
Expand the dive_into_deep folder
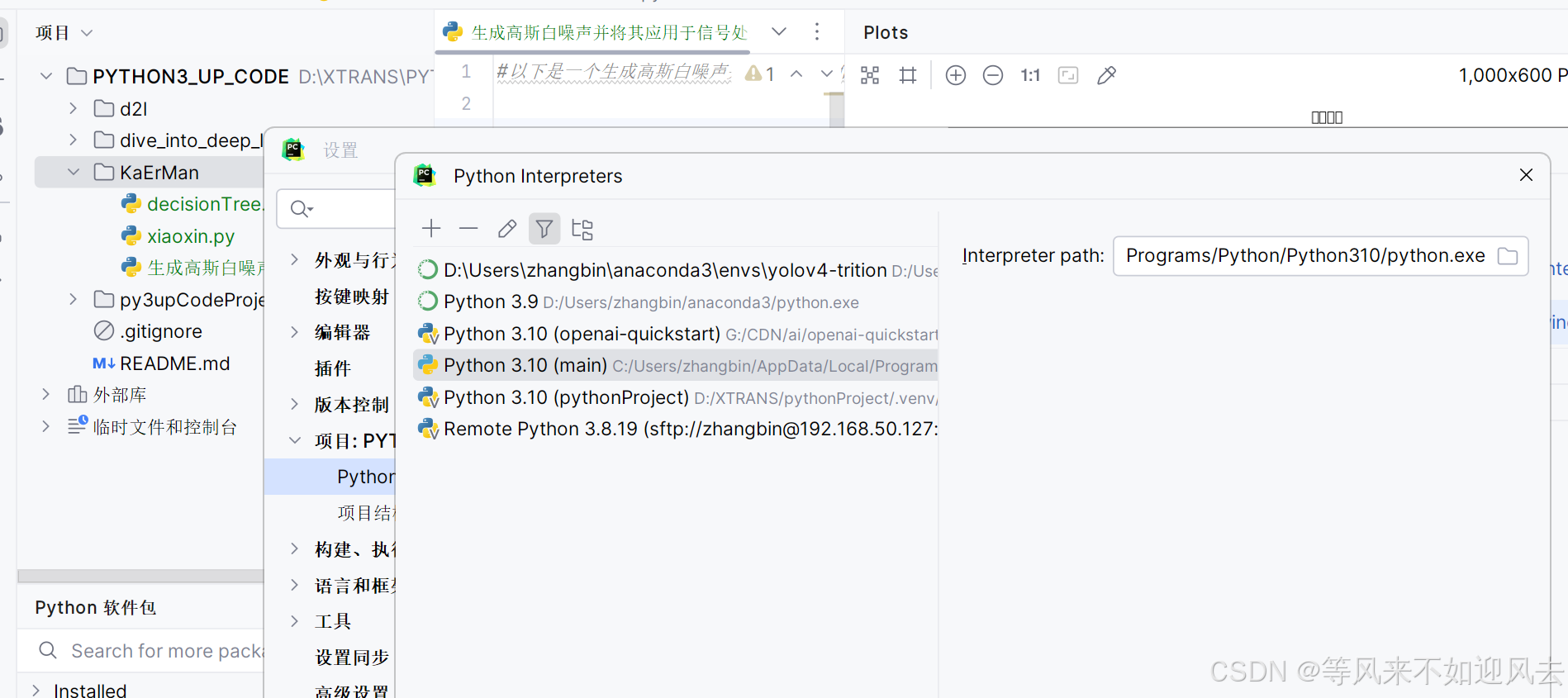pyautogui.click(x=73, y=140)
